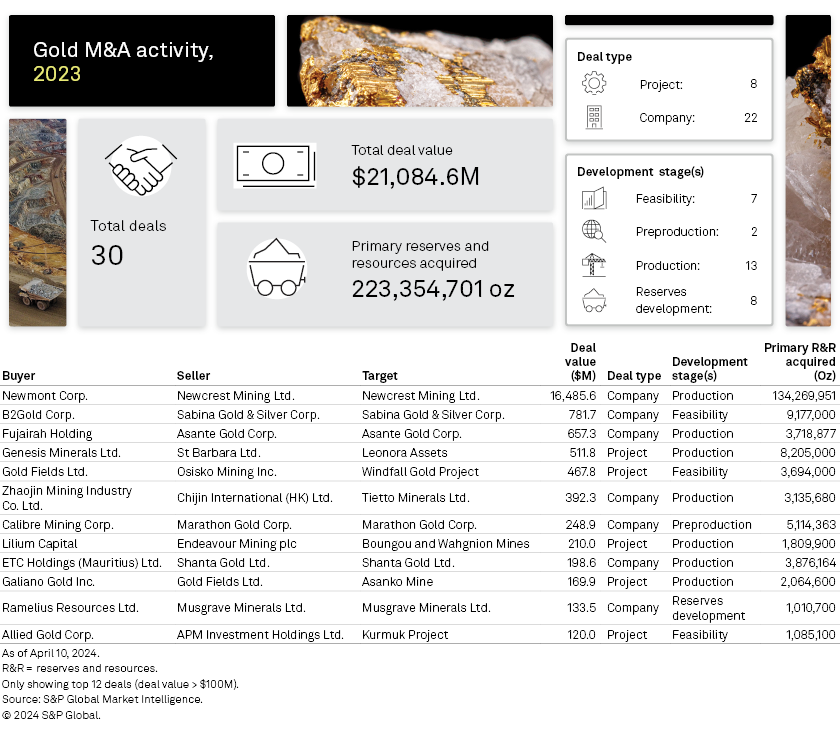
Task: Click the Deal value ($M) column header
Action: click(582, 362)
